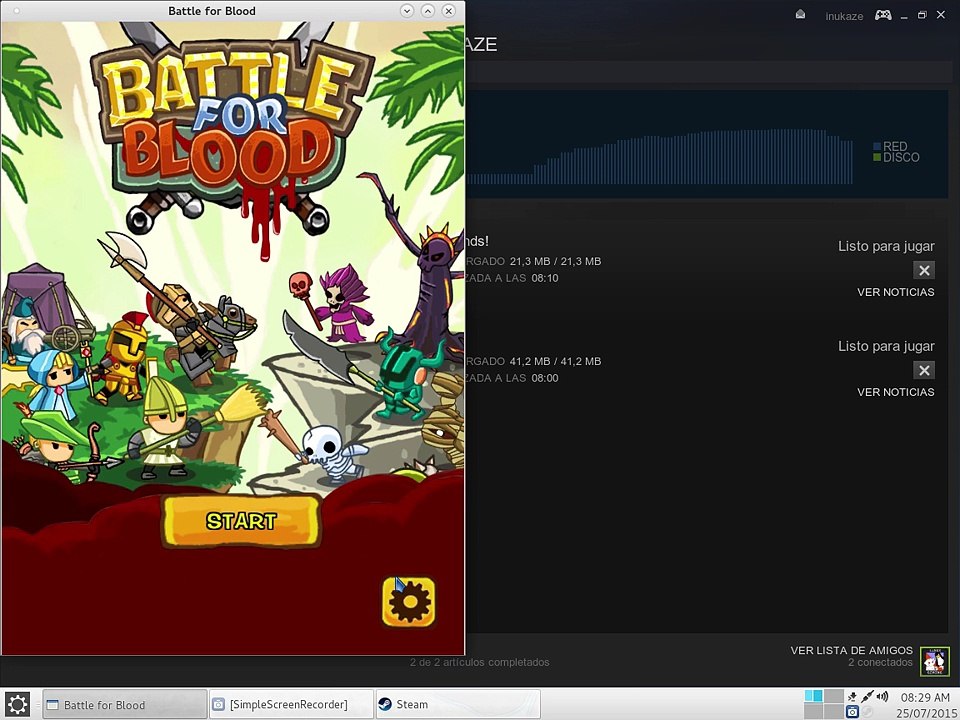960x720 pixels.
Task: Open the Battle for Blood window menu dot
Action: point(17,10)
